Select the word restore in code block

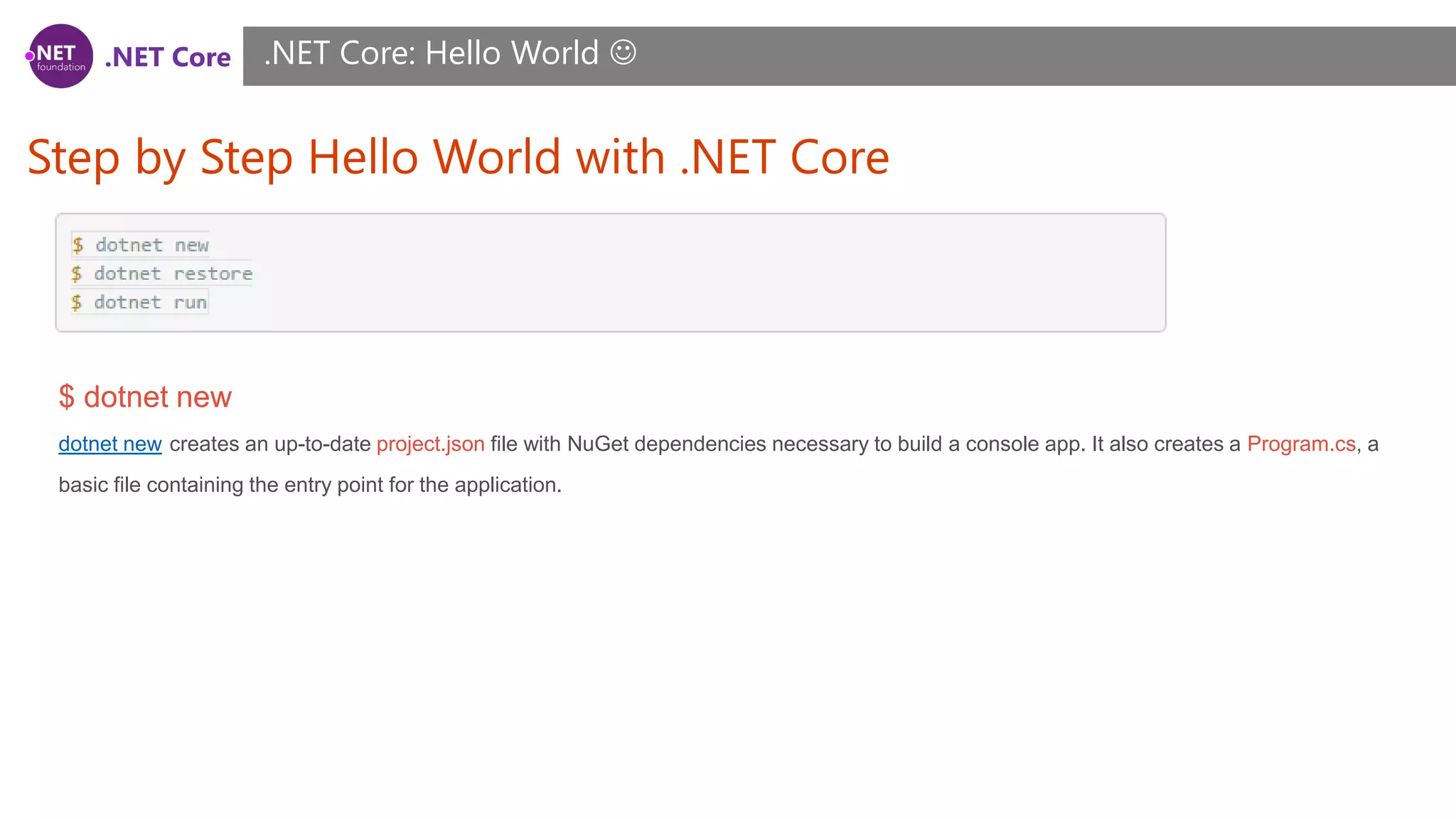[213, 274]
